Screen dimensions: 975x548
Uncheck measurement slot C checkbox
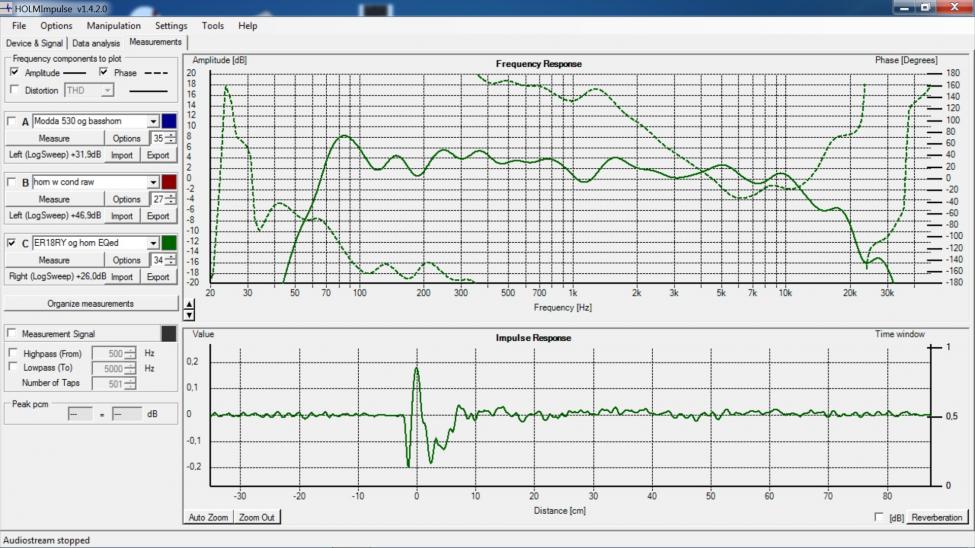12,243
